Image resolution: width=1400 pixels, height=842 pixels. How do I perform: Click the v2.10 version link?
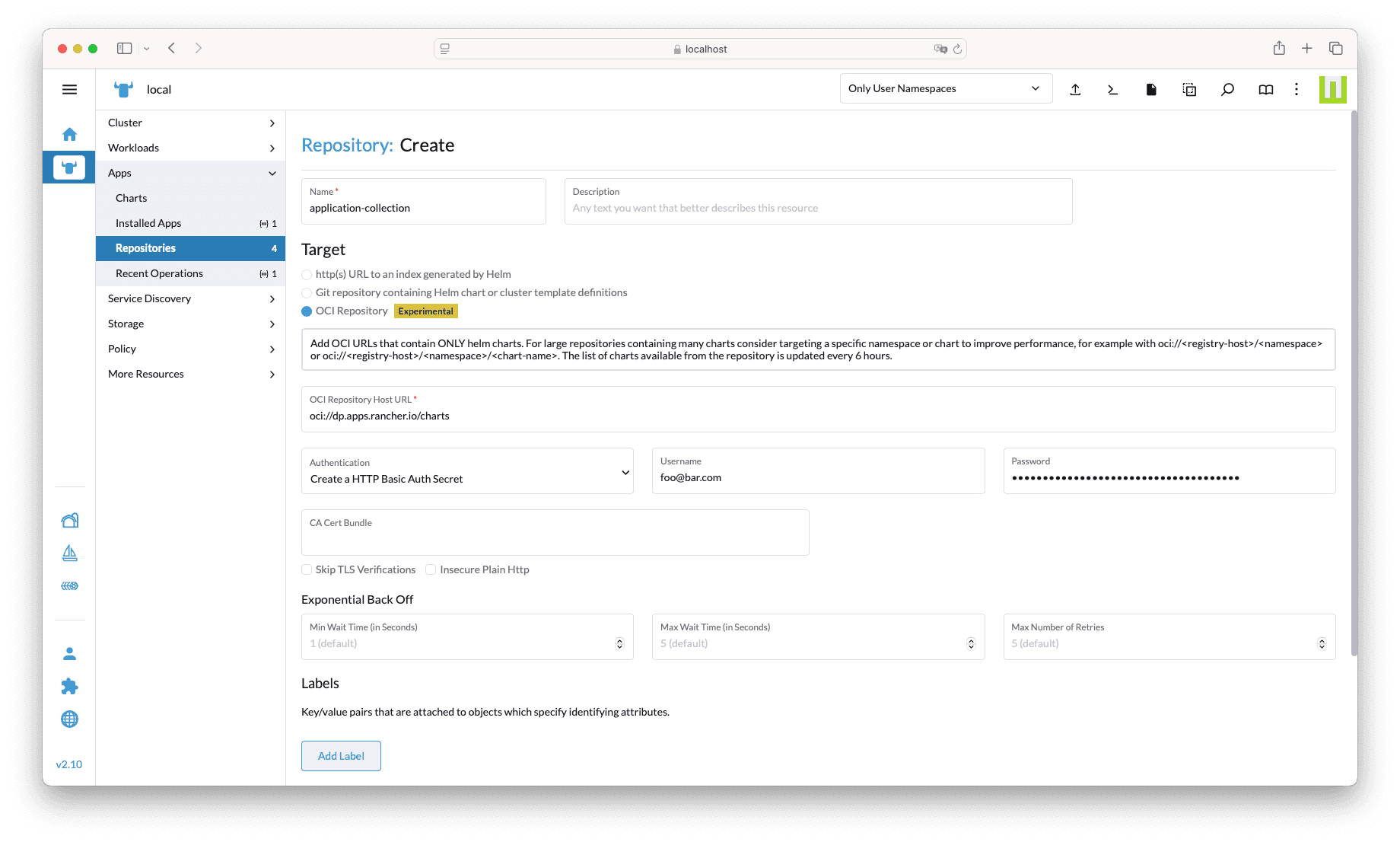pyautogui.click(x=69, y=764)
